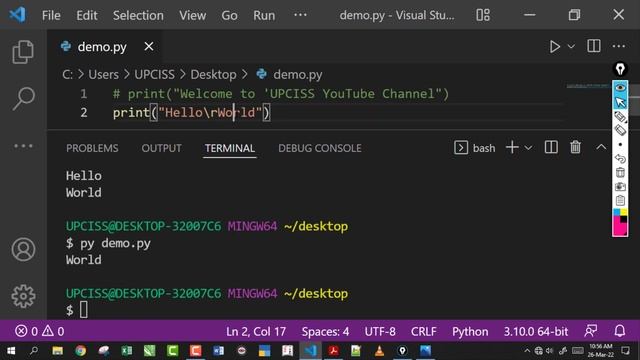This screenshot has width=640, height=360.
Task: Open the Edit menu
Action: [x=87, y=16]
